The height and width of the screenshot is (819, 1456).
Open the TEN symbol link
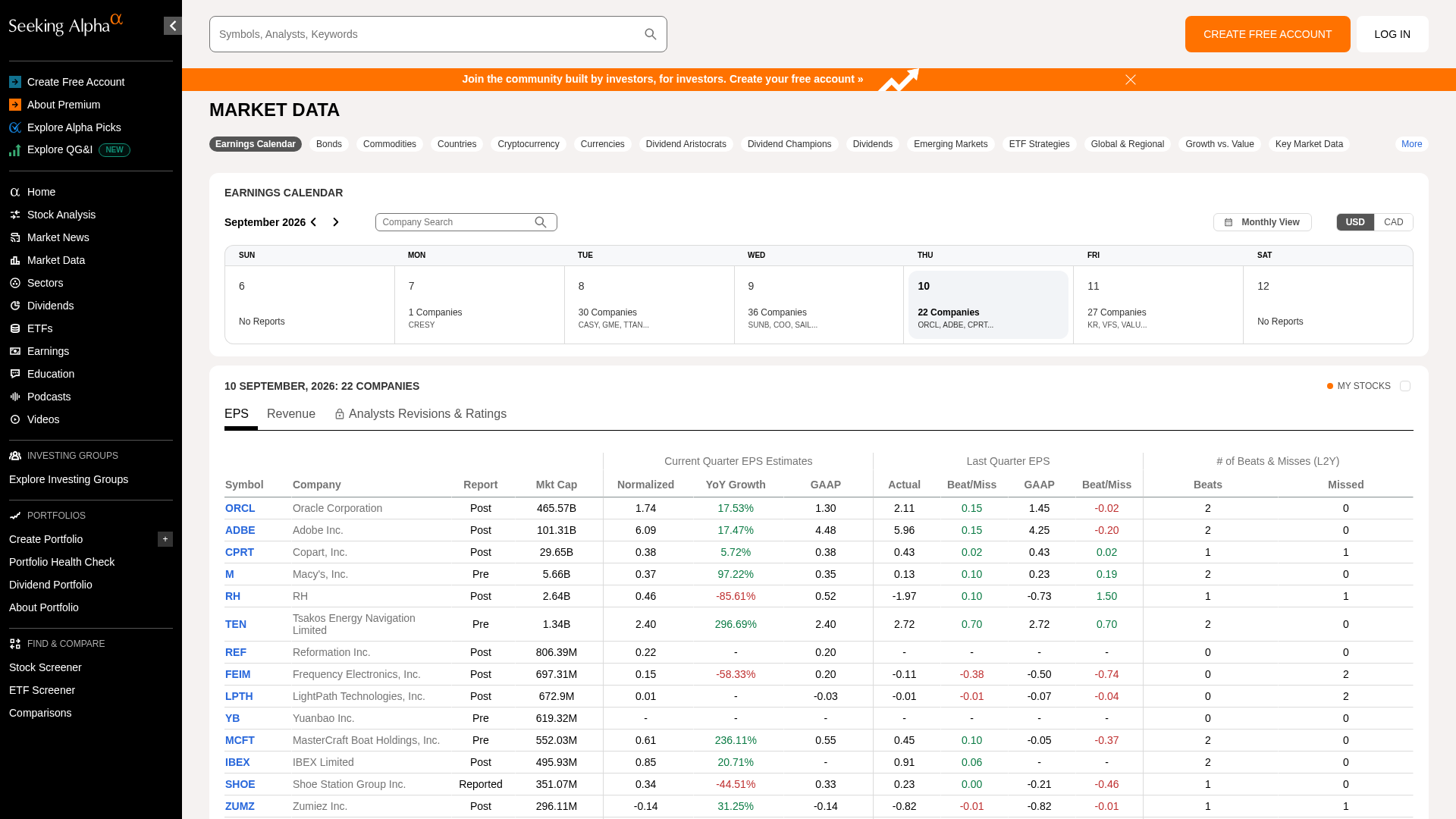point(236,624)
